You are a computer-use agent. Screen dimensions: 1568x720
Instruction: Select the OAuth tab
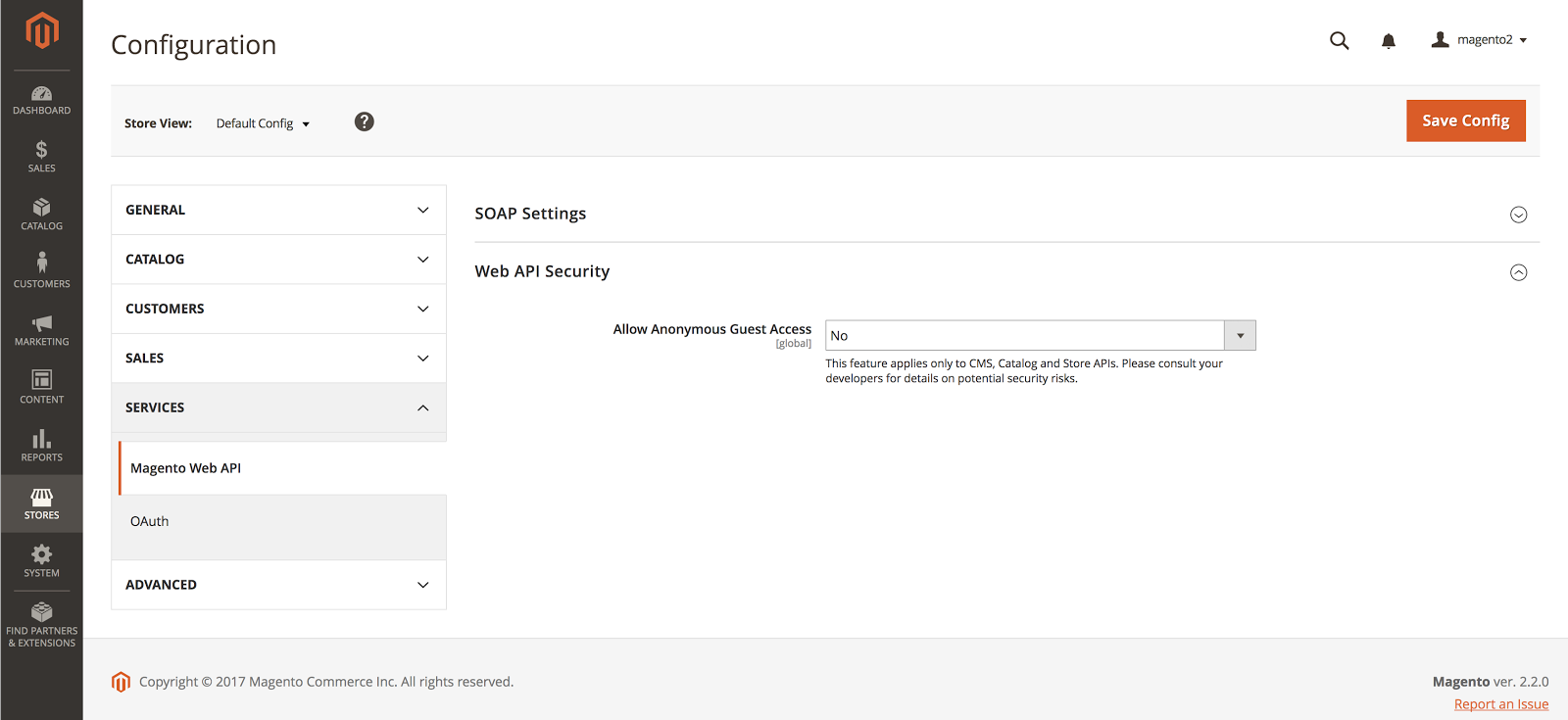282,521
